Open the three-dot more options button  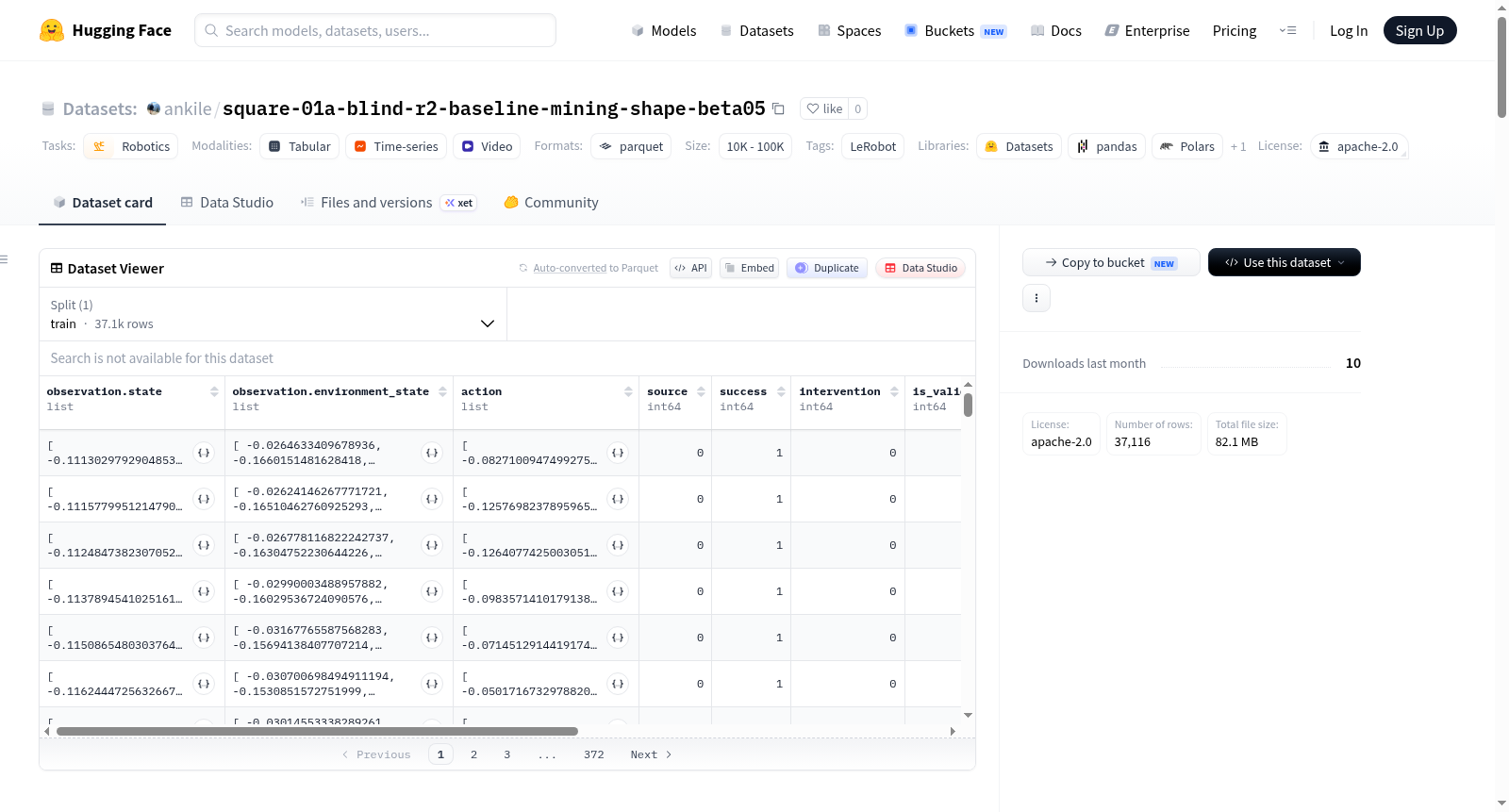pyautogui.click(x=1036, y=298)
